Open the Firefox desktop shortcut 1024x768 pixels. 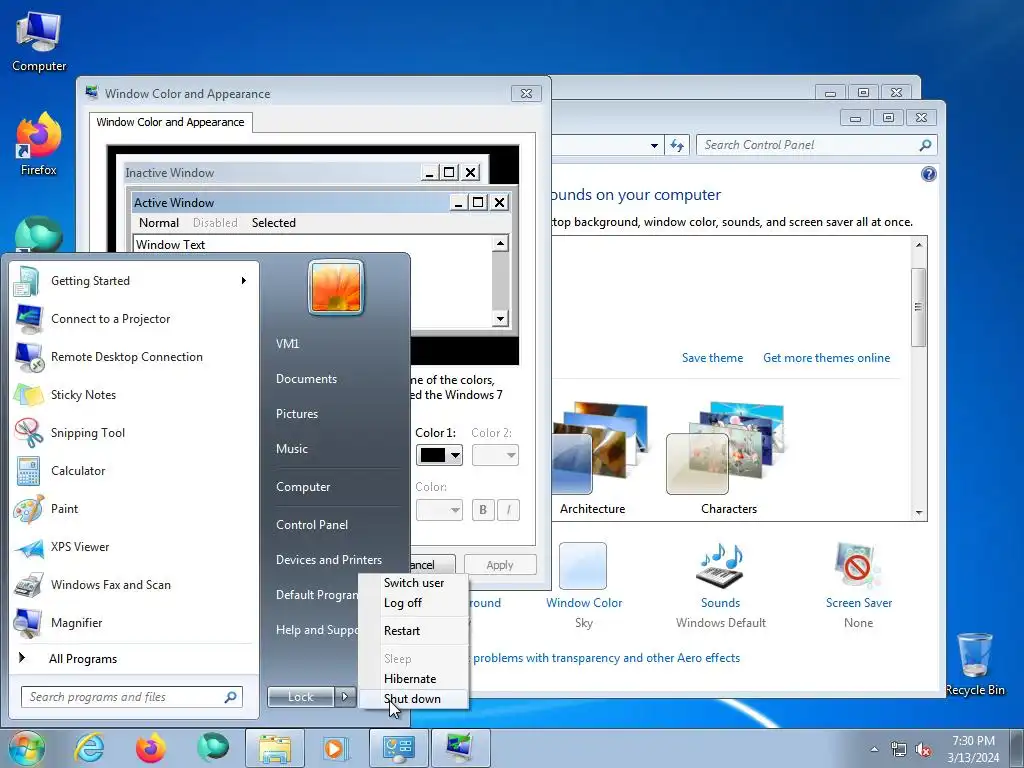(39, 144)
